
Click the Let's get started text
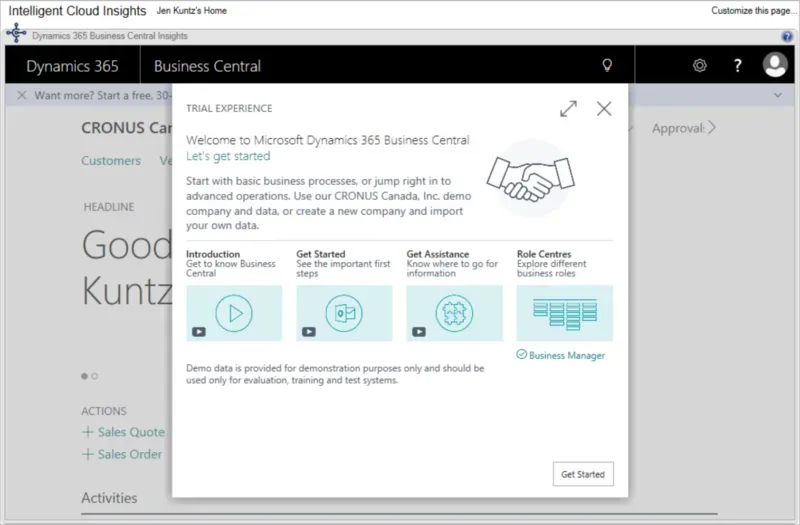coord(228,156)
